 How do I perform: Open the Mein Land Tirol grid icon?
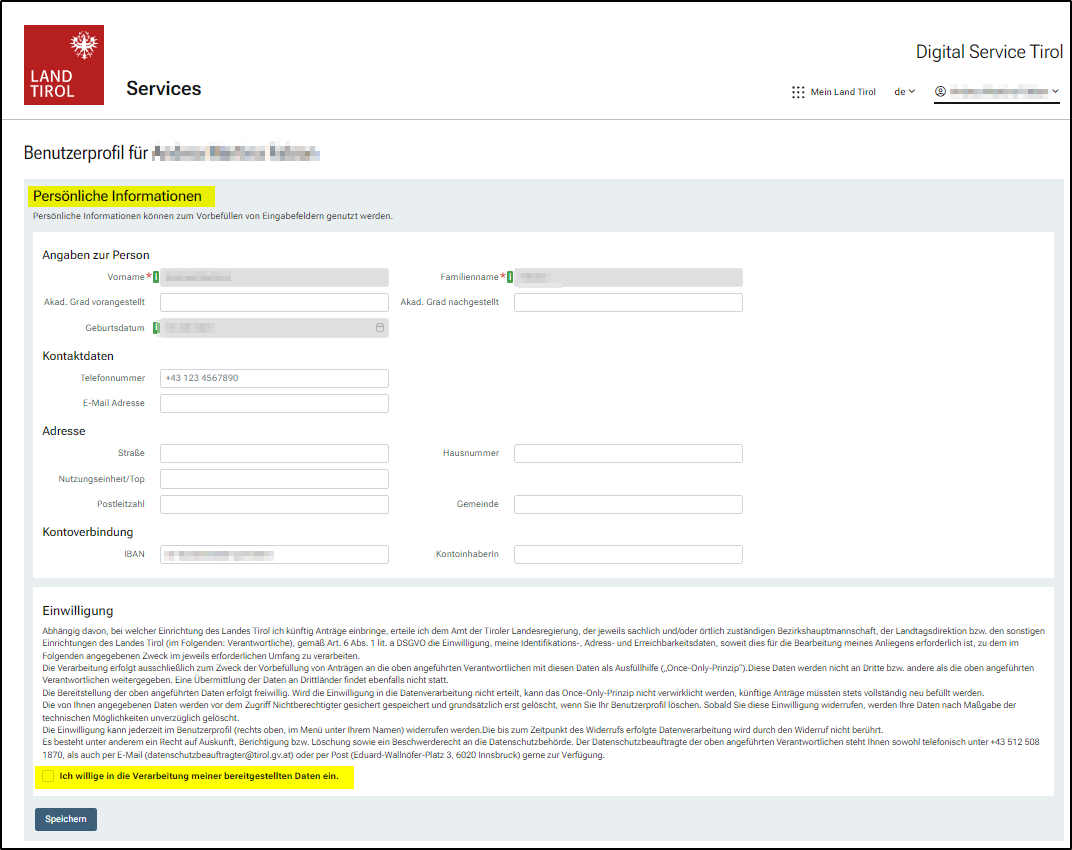pos(798,92)
